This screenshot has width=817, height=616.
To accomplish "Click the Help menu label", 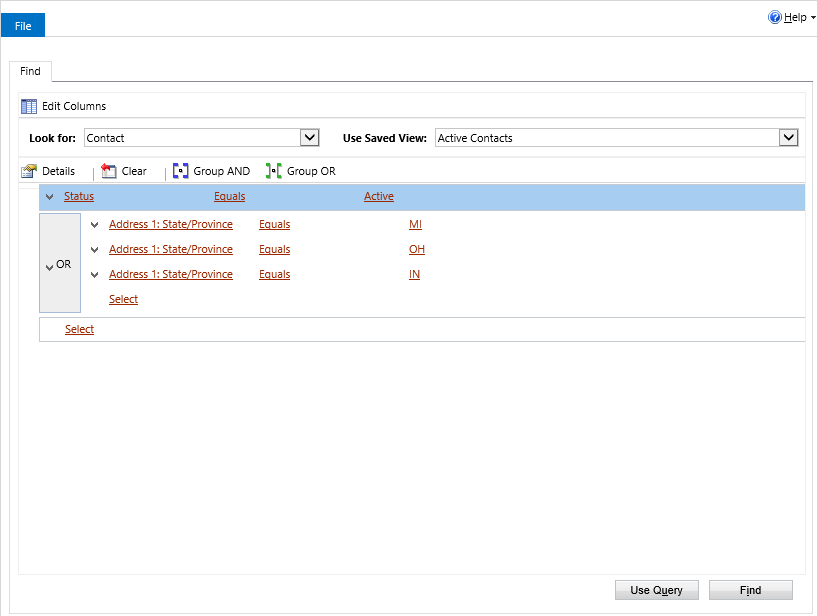I will click(795, 18).
